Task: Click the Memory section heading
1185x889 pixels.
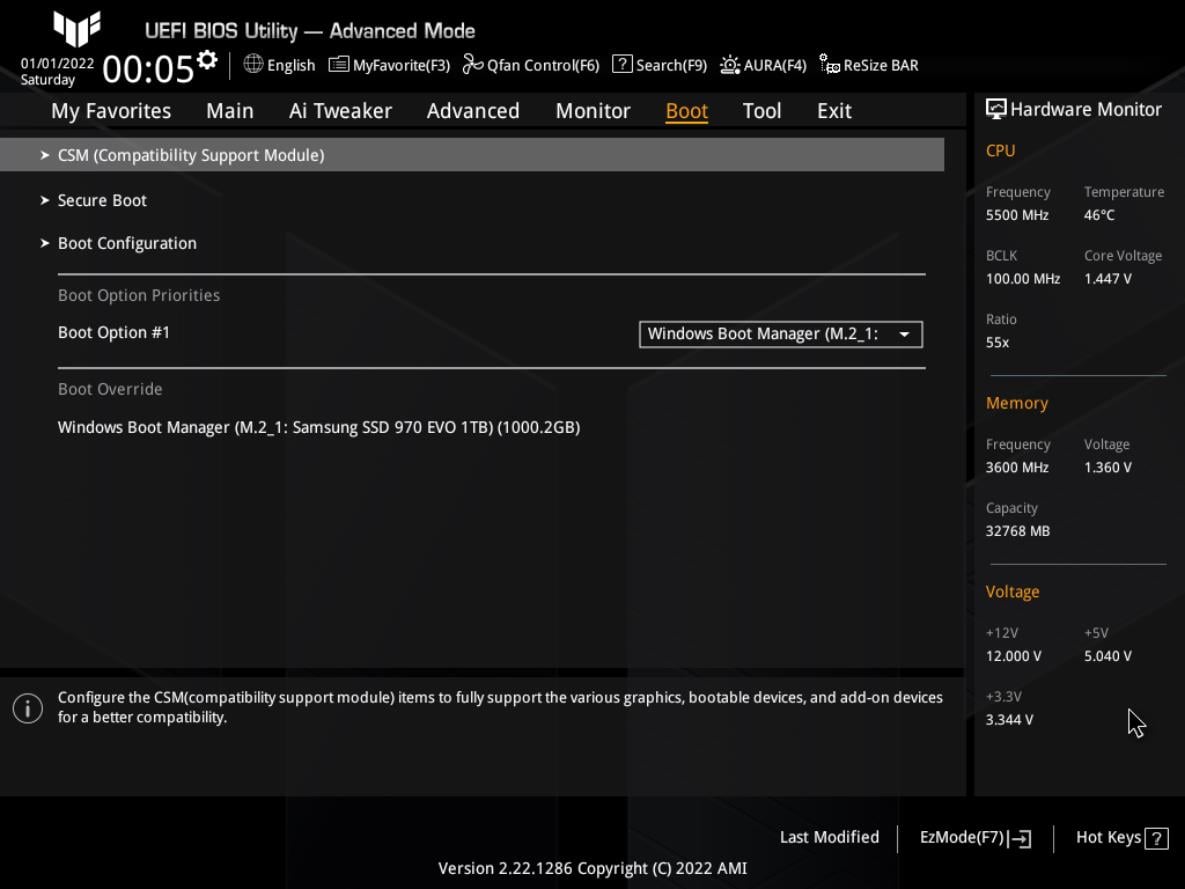Action: tap(1016, 404)
